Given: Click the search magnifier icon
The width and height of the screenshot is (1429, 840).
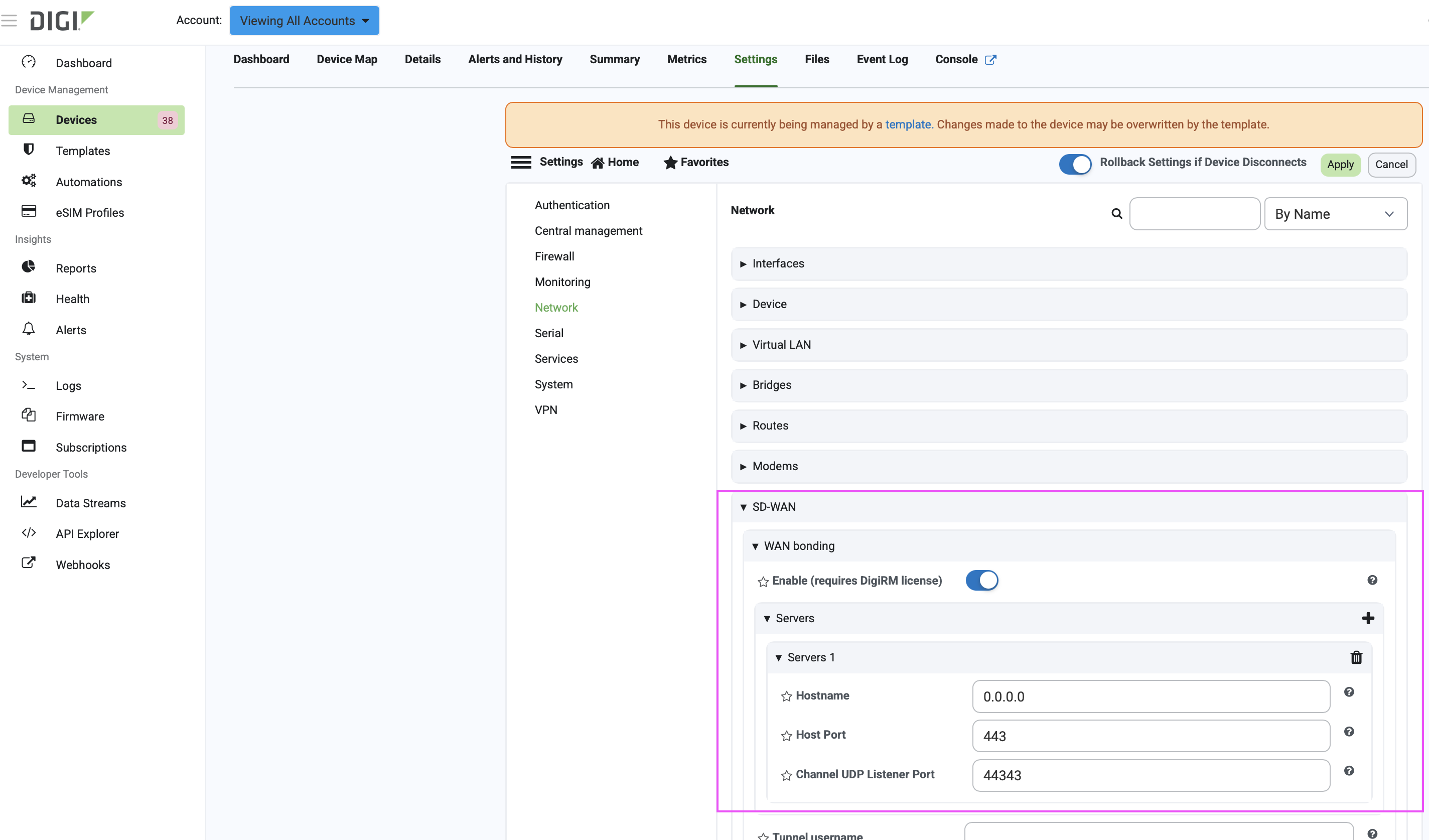Looking at the screenshot, I should (1116, 214).
